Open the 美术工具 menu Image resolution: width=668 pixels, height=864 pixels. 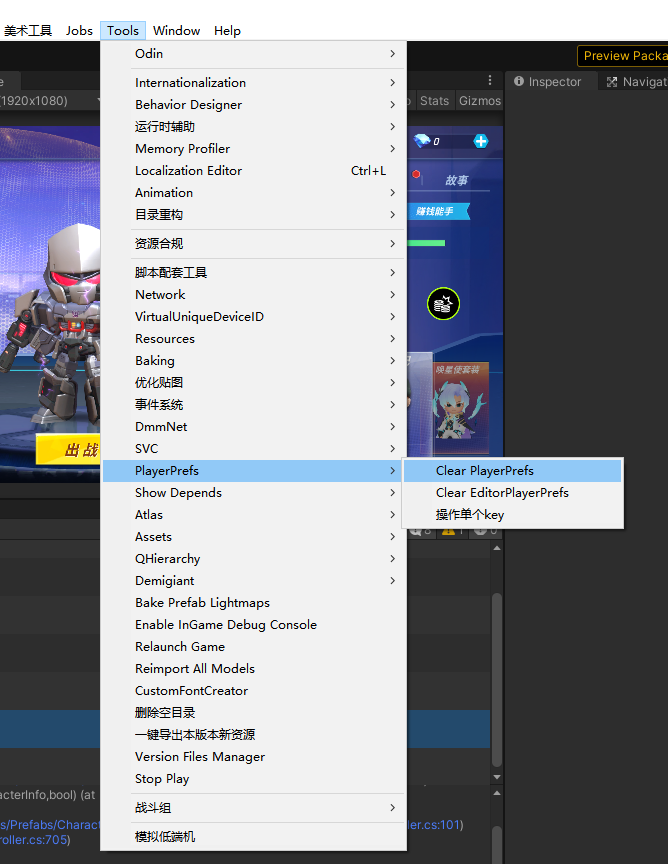(28, 31)
